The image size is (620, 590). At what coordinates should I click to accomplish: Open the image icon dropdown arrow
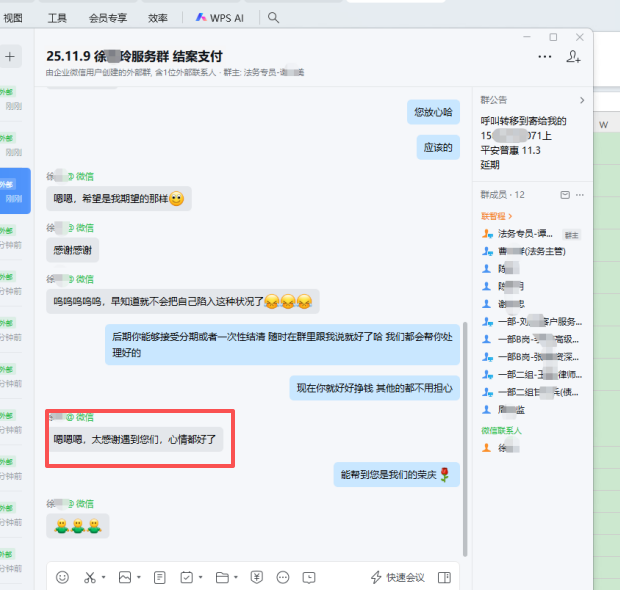[x=139, y=577]
